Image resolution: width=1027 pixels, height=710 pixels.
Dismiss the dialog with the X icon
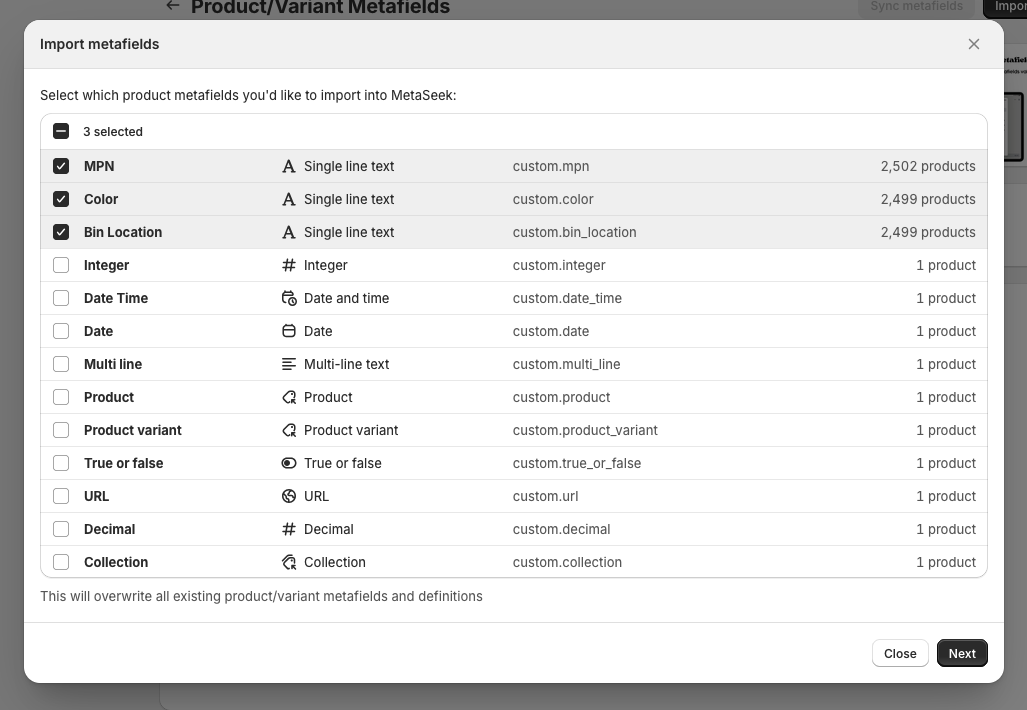click(x=973, y=44)
